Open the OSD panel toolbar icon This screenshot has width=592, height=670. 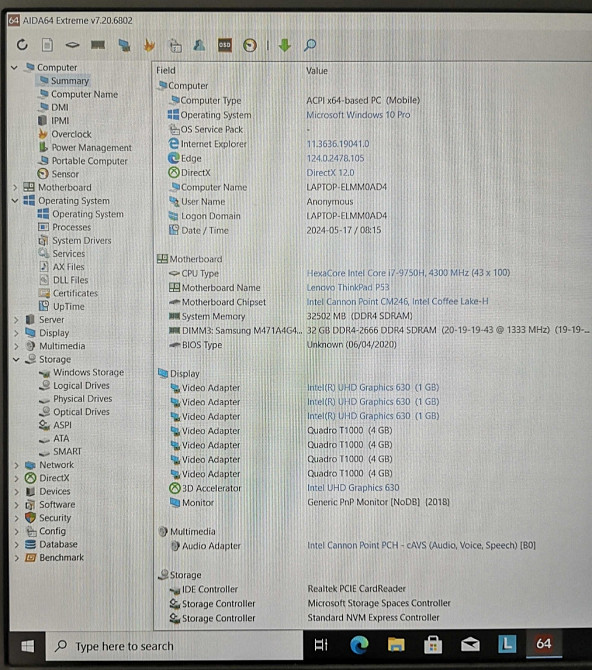[225, 44]
